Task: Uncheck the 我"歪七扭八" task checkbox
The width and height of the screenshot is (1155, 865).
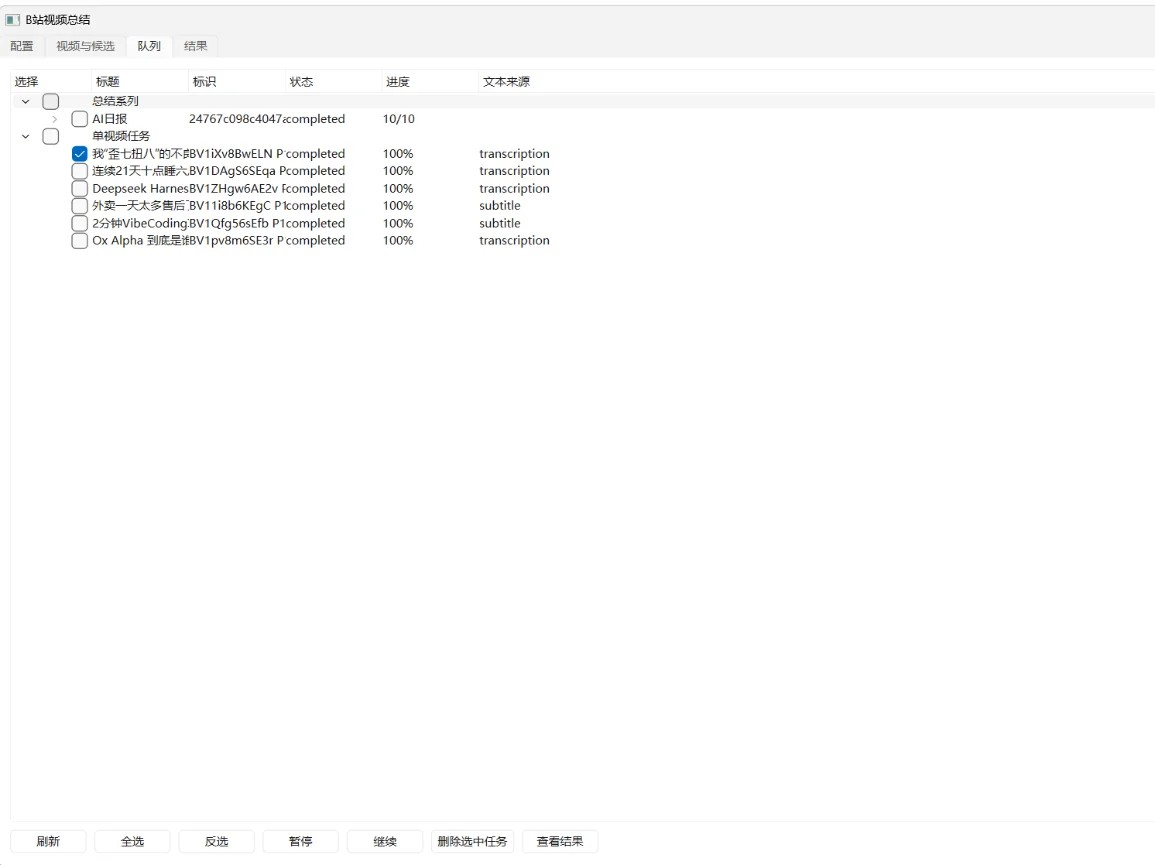Action: [80, 154]
